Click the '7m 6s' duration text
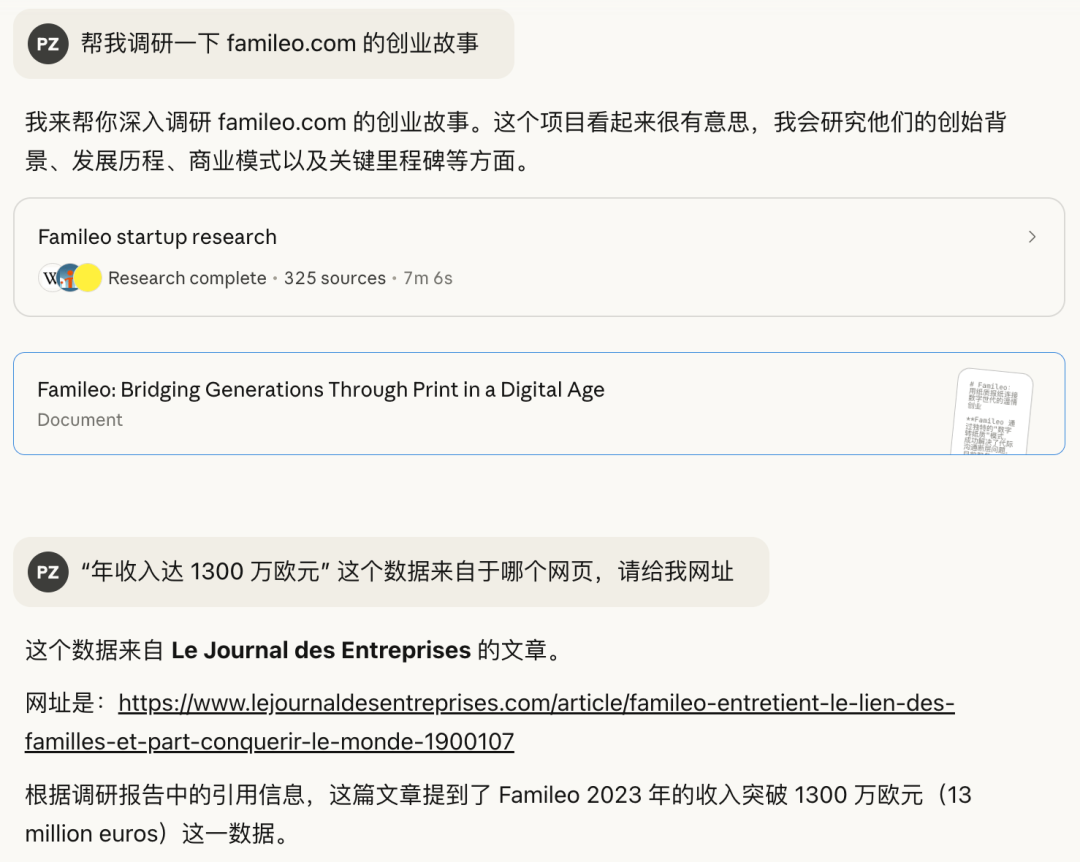This screenshot has height=862, width=1080. coord(428,278)
